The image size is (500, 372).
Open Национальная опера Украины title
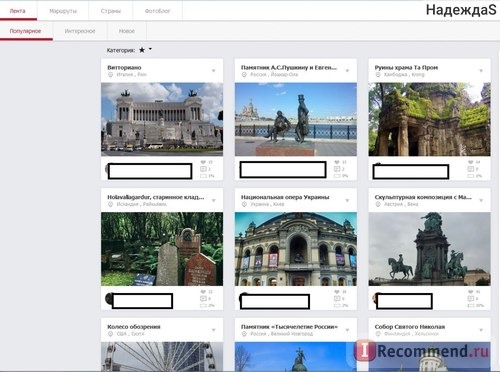point(285,197)
